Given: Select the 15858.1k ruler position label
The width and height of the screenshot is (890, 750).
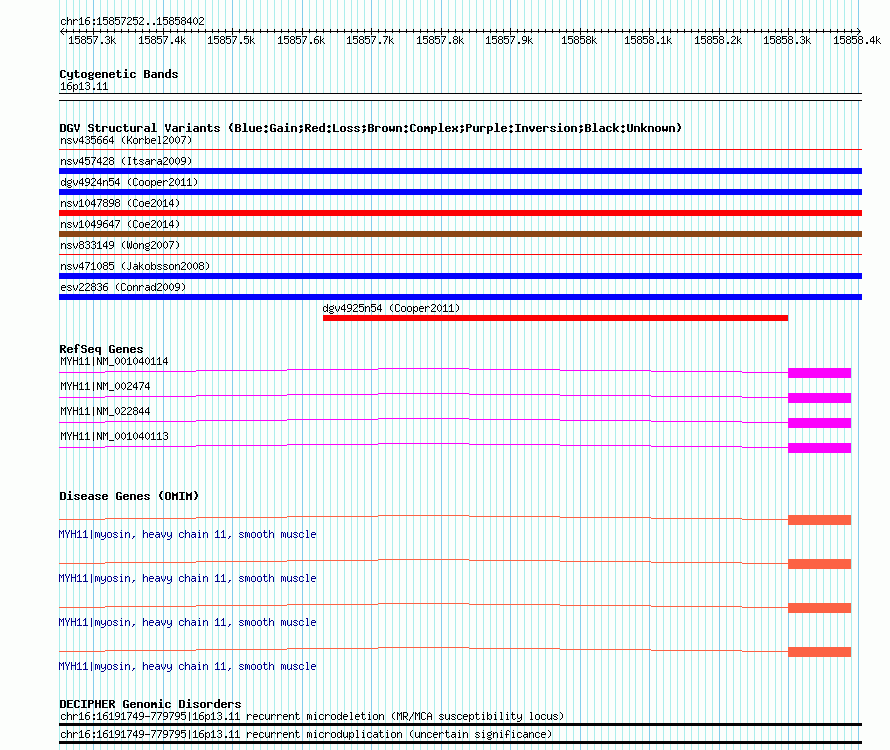Looking at the screenshot, I should pyautogui.click(x=648, y=40).
